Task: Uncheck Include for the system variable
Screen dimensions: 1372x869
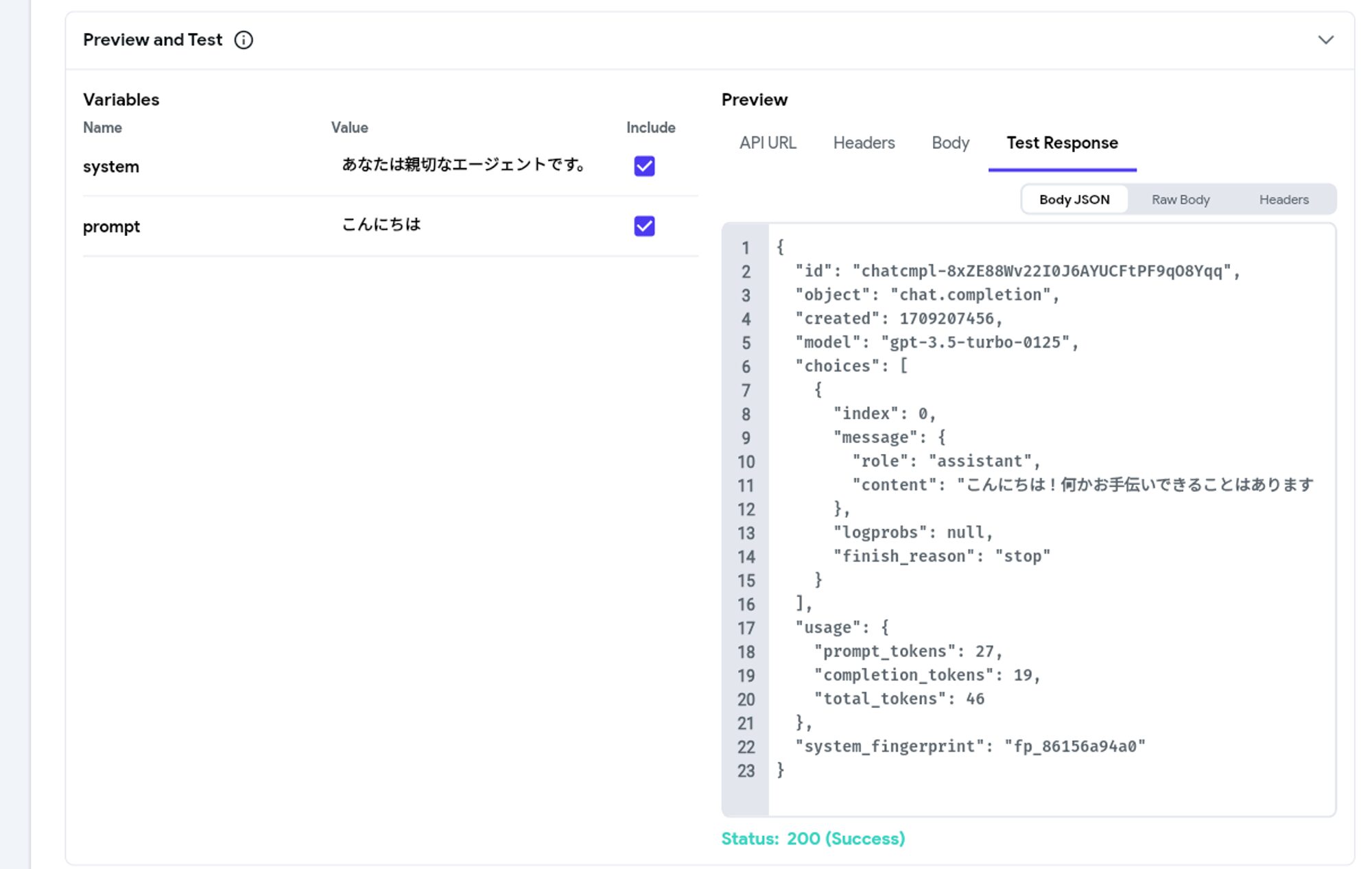Action: (643, 166)
